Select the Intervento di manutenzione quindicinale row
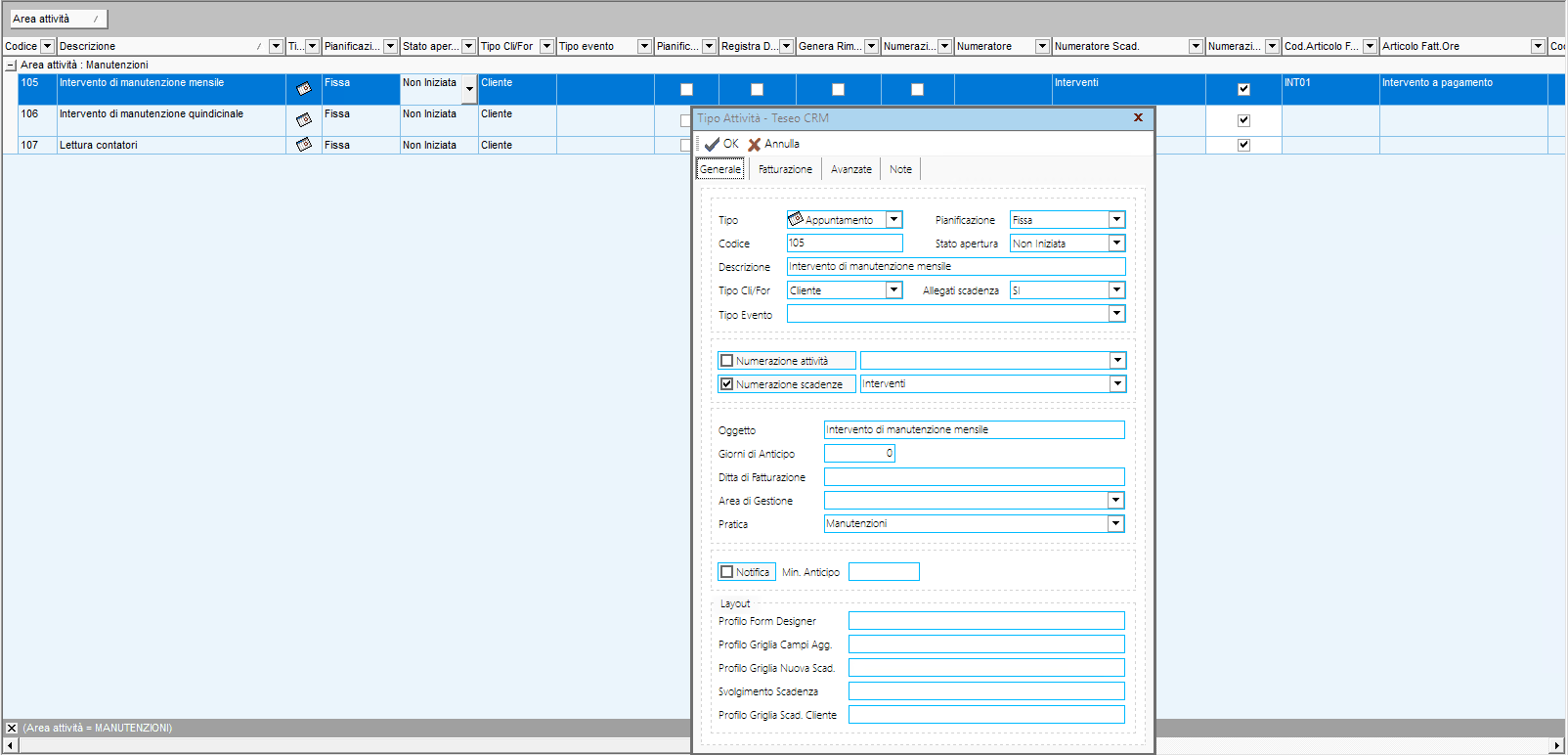Image resolution: width=1568 pixels, height=755 pixels. click(x=172, y=120)
